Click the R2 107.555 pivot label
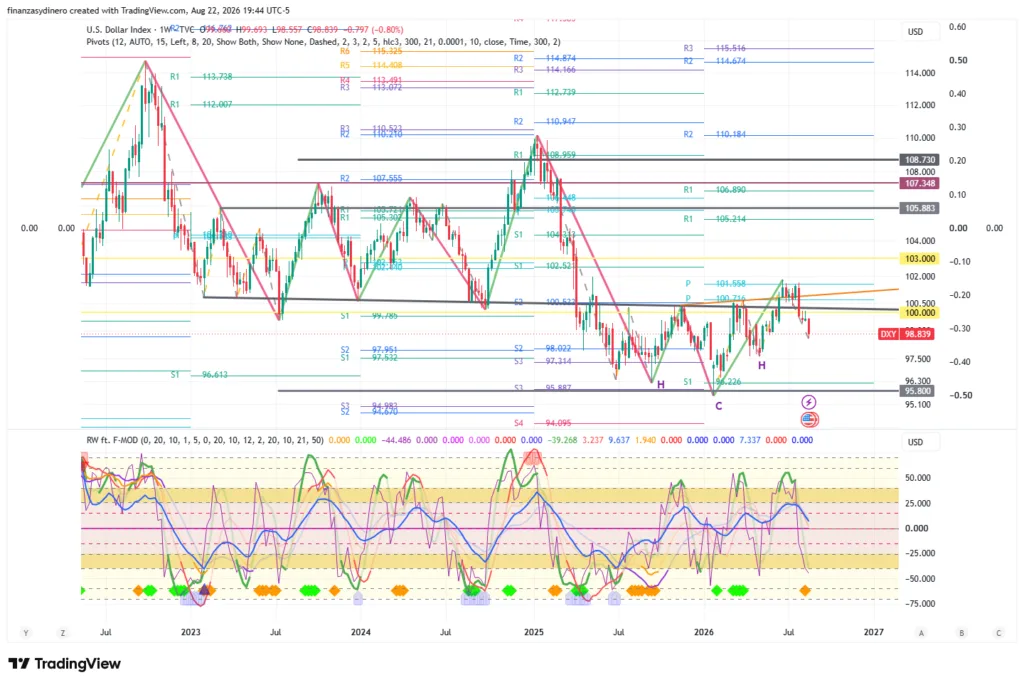The image size is (1024, 685). tap(371, 178)
